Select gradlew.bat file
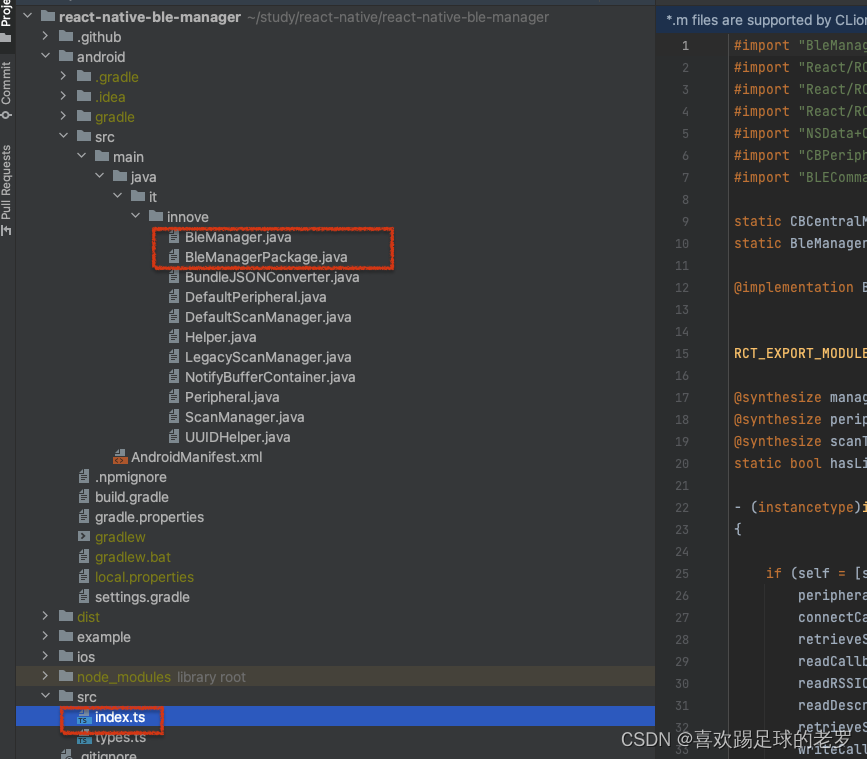The width and height of the screenshot is (867, 759). pos(133,557)
